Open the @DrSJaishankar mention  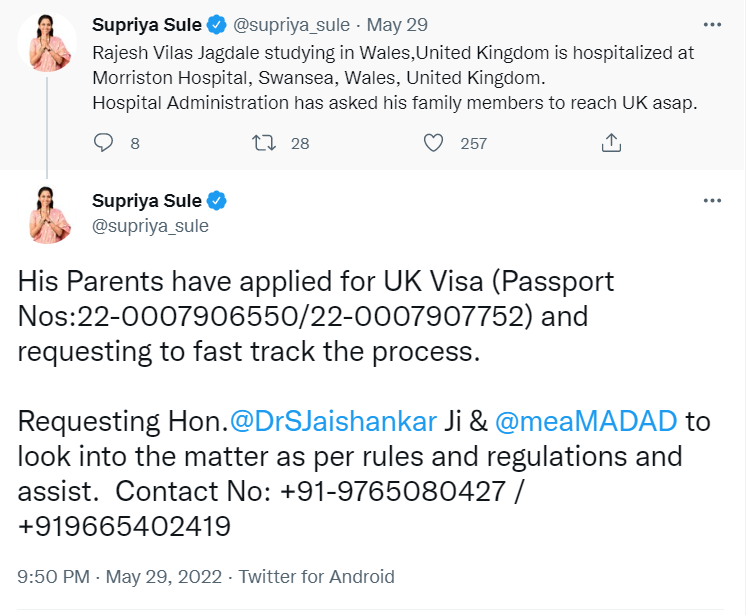[333, 422]
